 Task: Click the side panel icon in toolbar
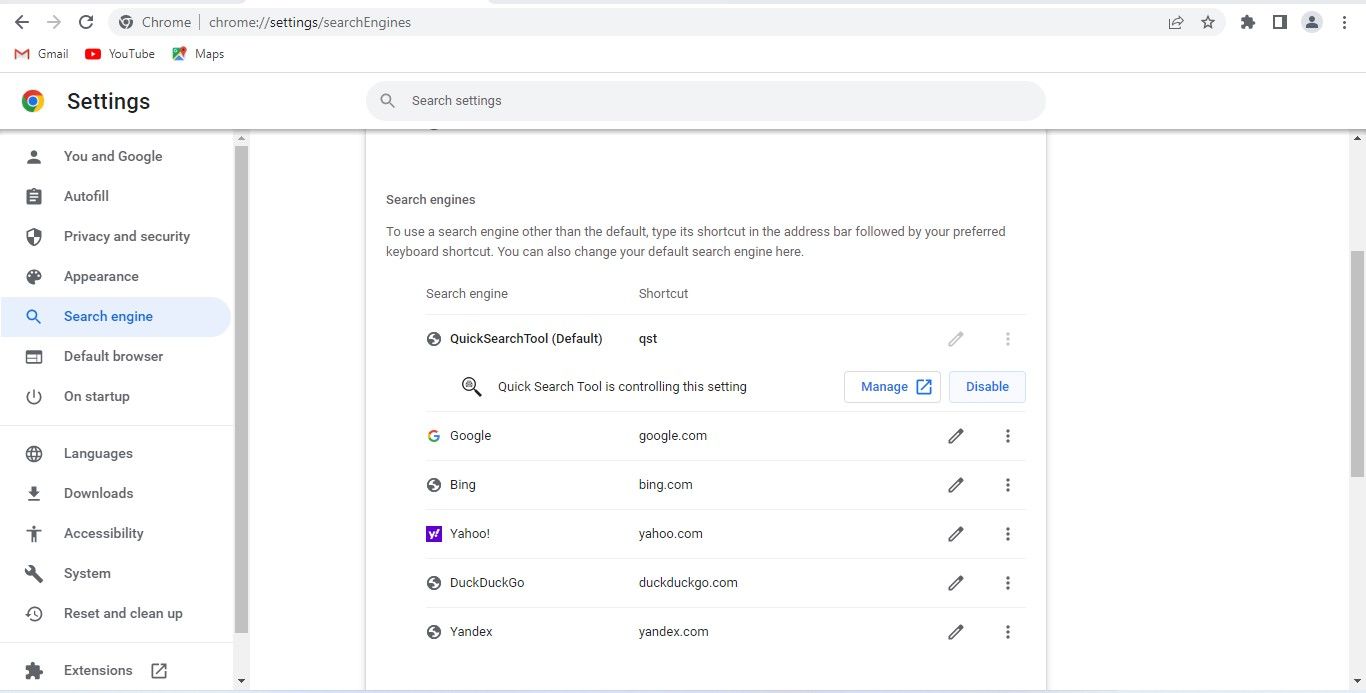[1279, 22]
